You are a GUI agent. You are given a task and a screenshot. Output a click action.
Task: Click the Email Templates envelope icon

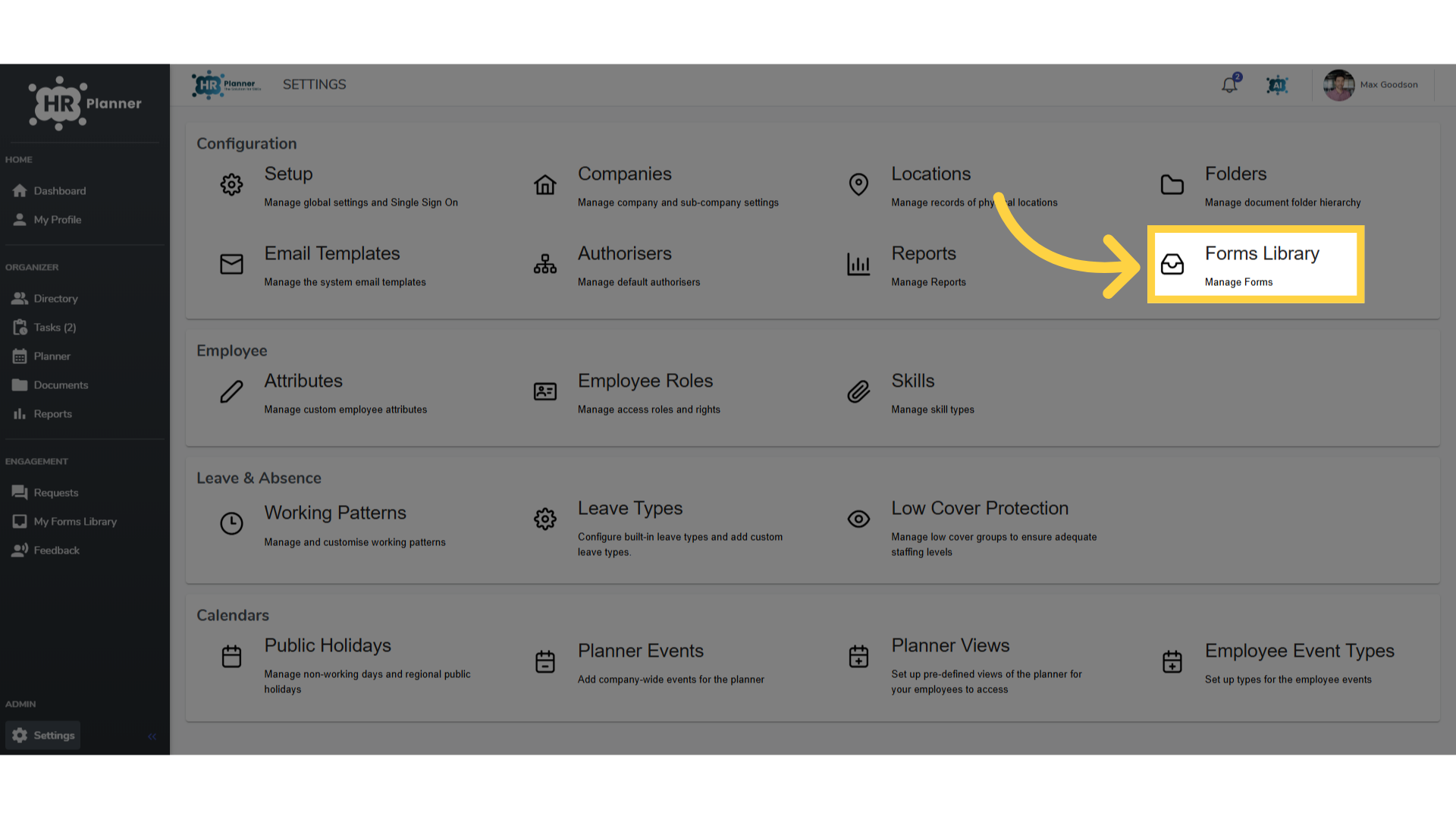point(231,264)
